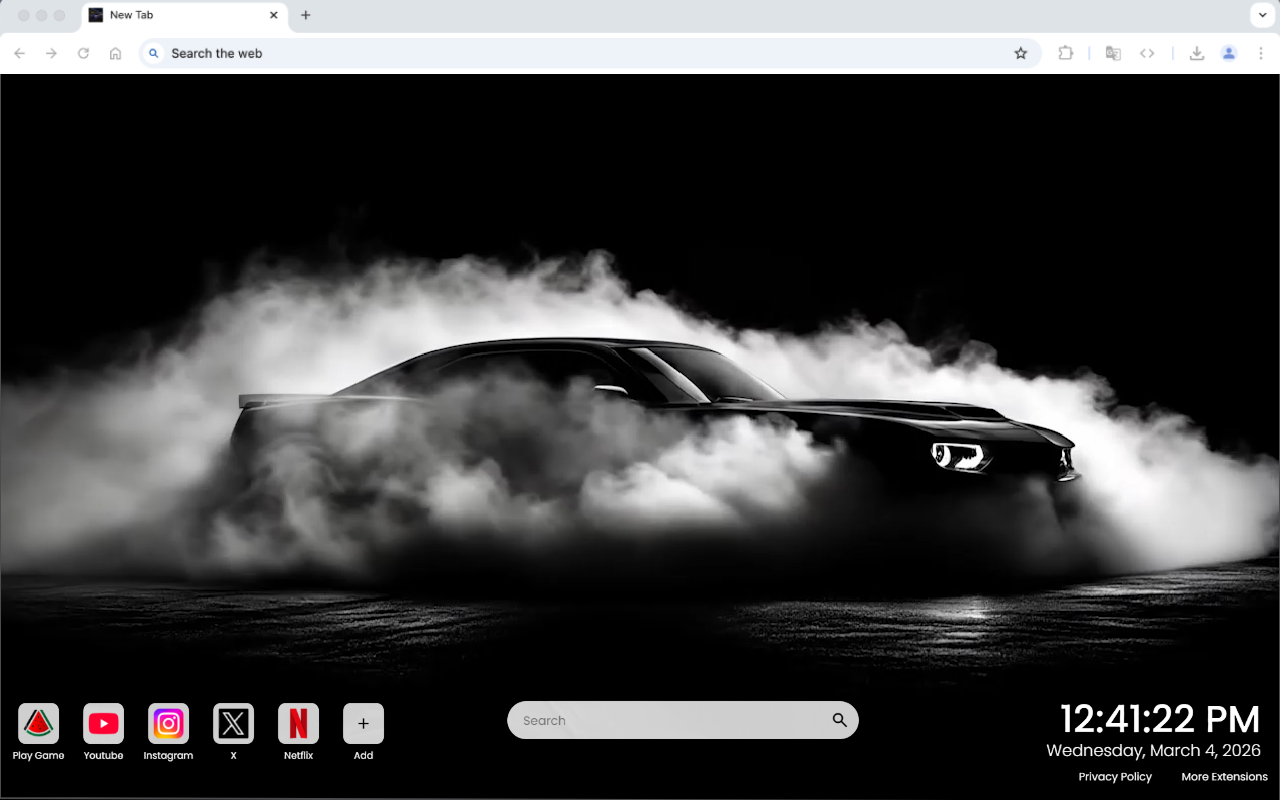Open the Extensions puzzle icon
This screenshot has width=1280, height=800.
(1066, 53)
